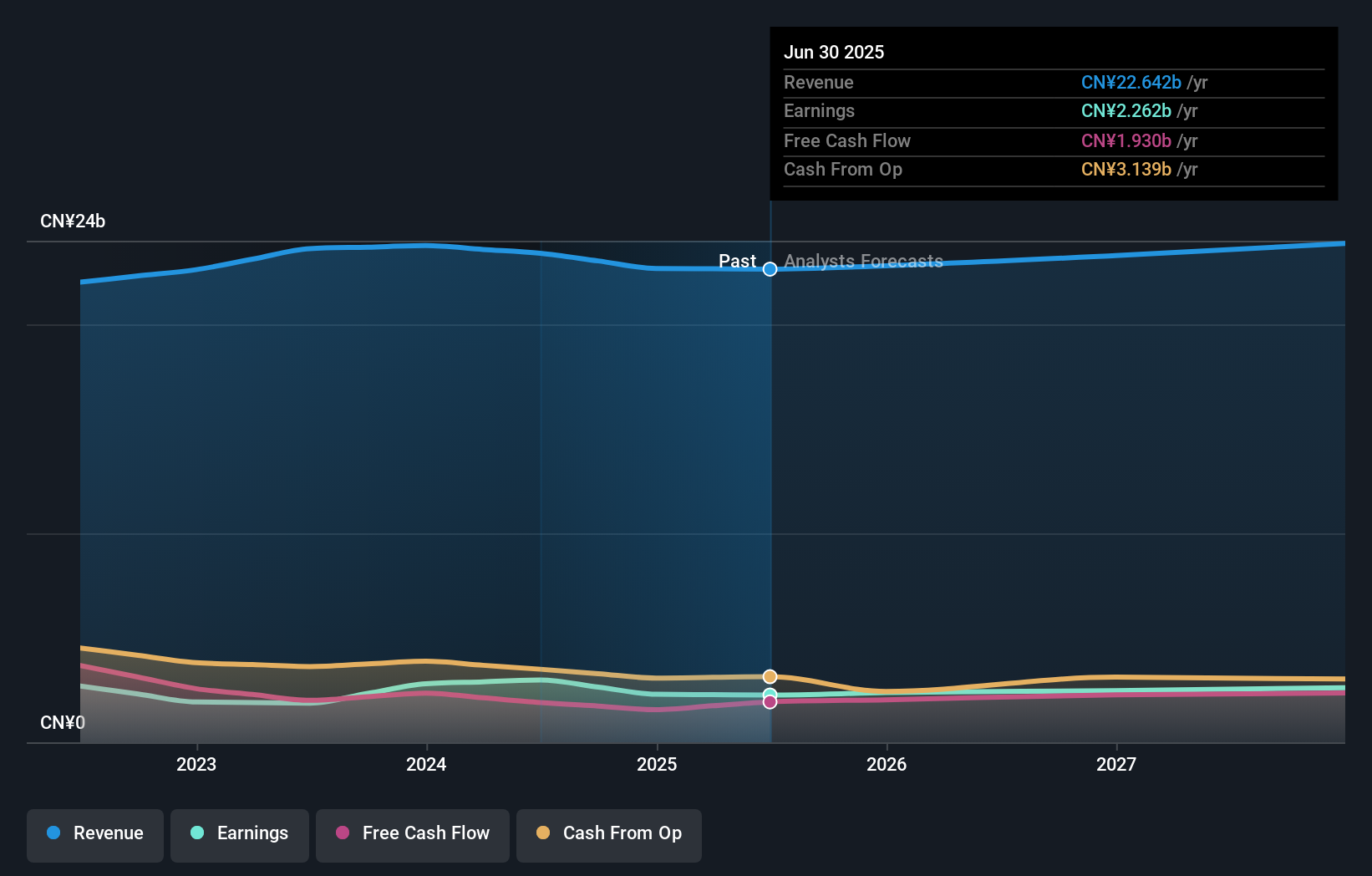Expand the Jun 30 2025 tooltip header
Image resolution: width=1372 pixels, height=876 pixels.
click(x=834, y=52)
